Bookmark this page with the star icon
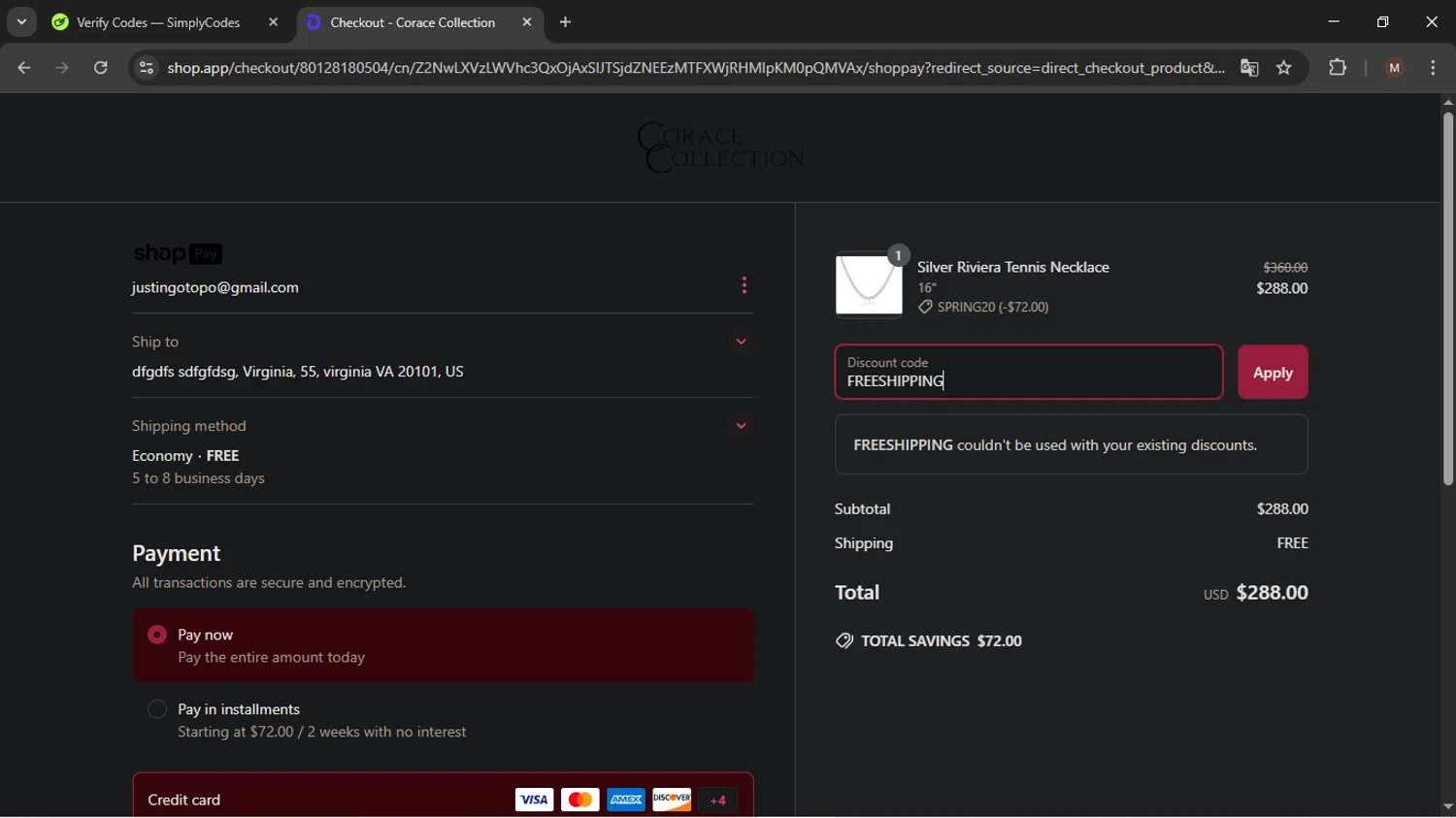 pos(1284,68)
